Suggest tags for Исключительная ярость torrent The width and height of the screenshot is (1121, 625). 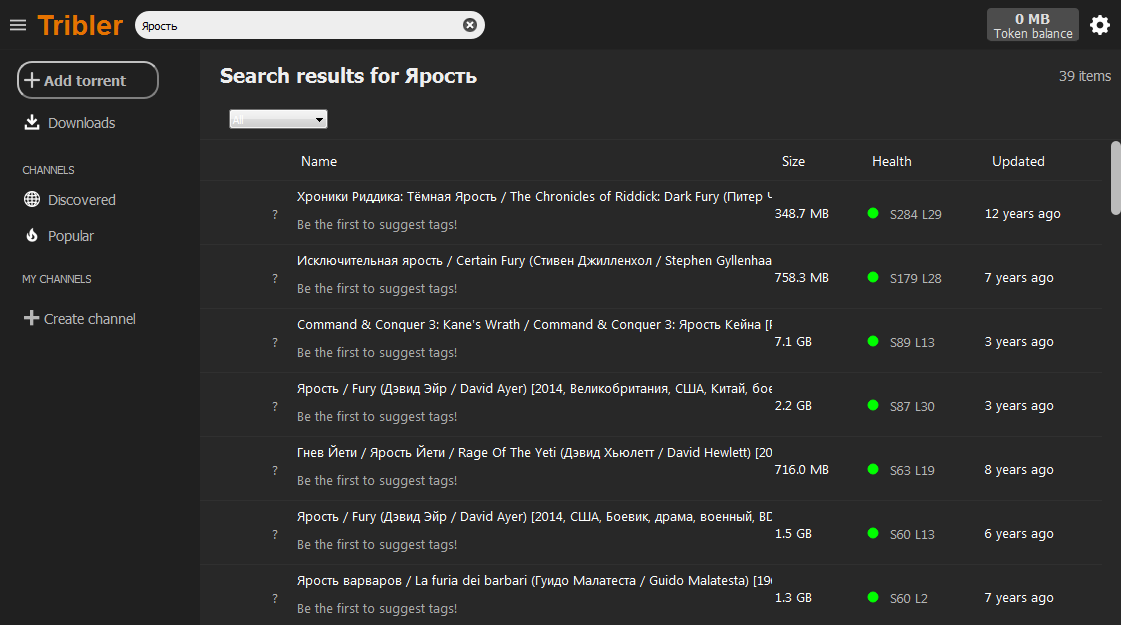[377, 289]
